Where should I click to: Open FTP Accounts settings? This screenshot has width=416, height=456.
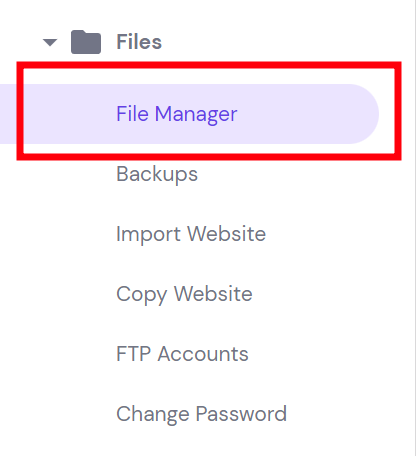pos(182,354)
